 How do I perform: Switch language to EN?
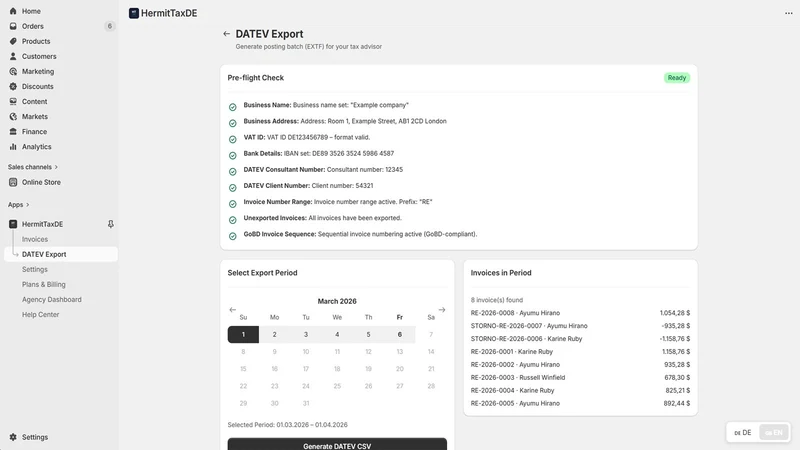coord(773,433)
